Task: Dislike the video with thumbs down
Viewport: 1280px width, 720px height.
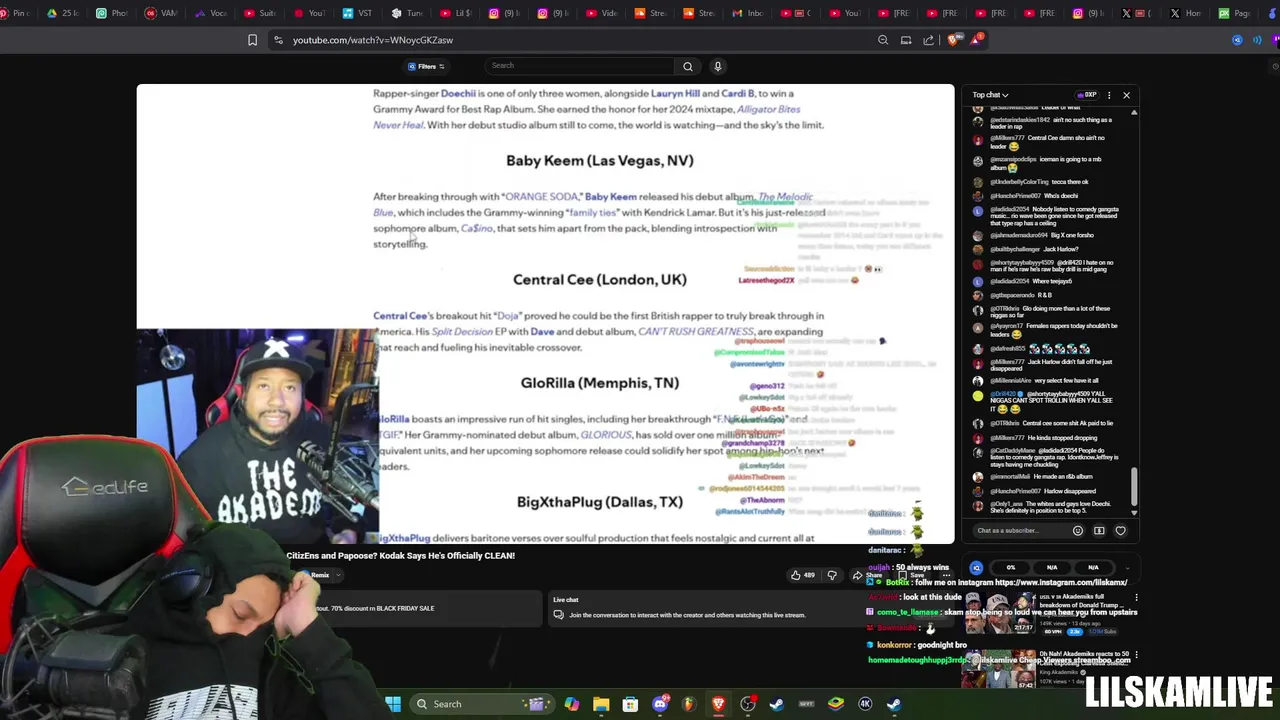Action: pyautogui.click(x=831, y=575)
